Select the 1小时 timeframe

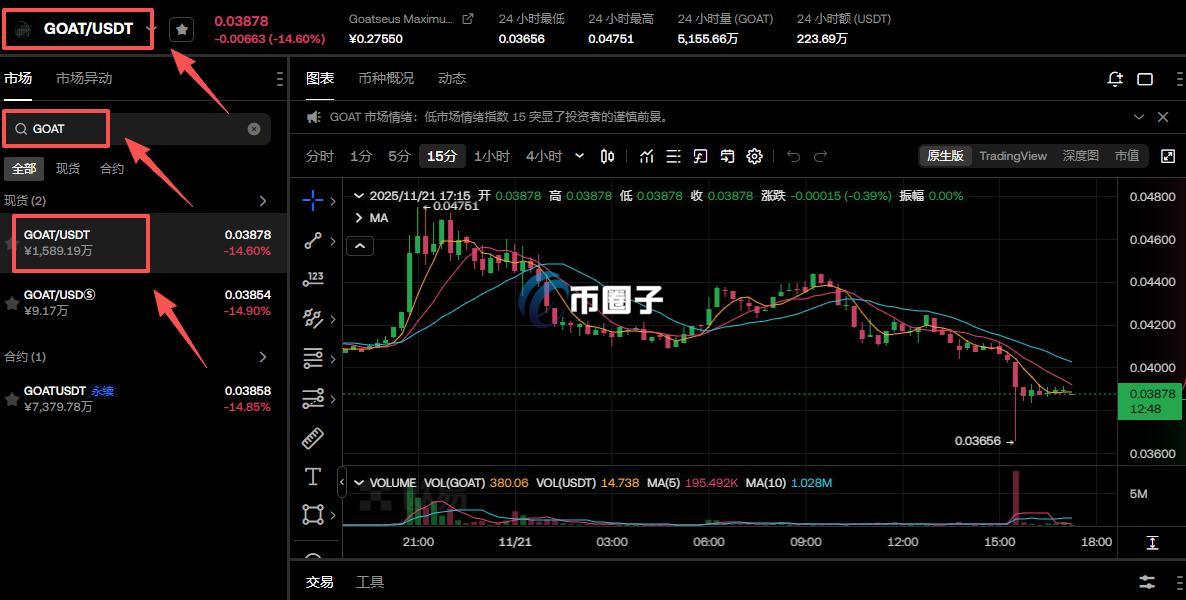point(491,156)
